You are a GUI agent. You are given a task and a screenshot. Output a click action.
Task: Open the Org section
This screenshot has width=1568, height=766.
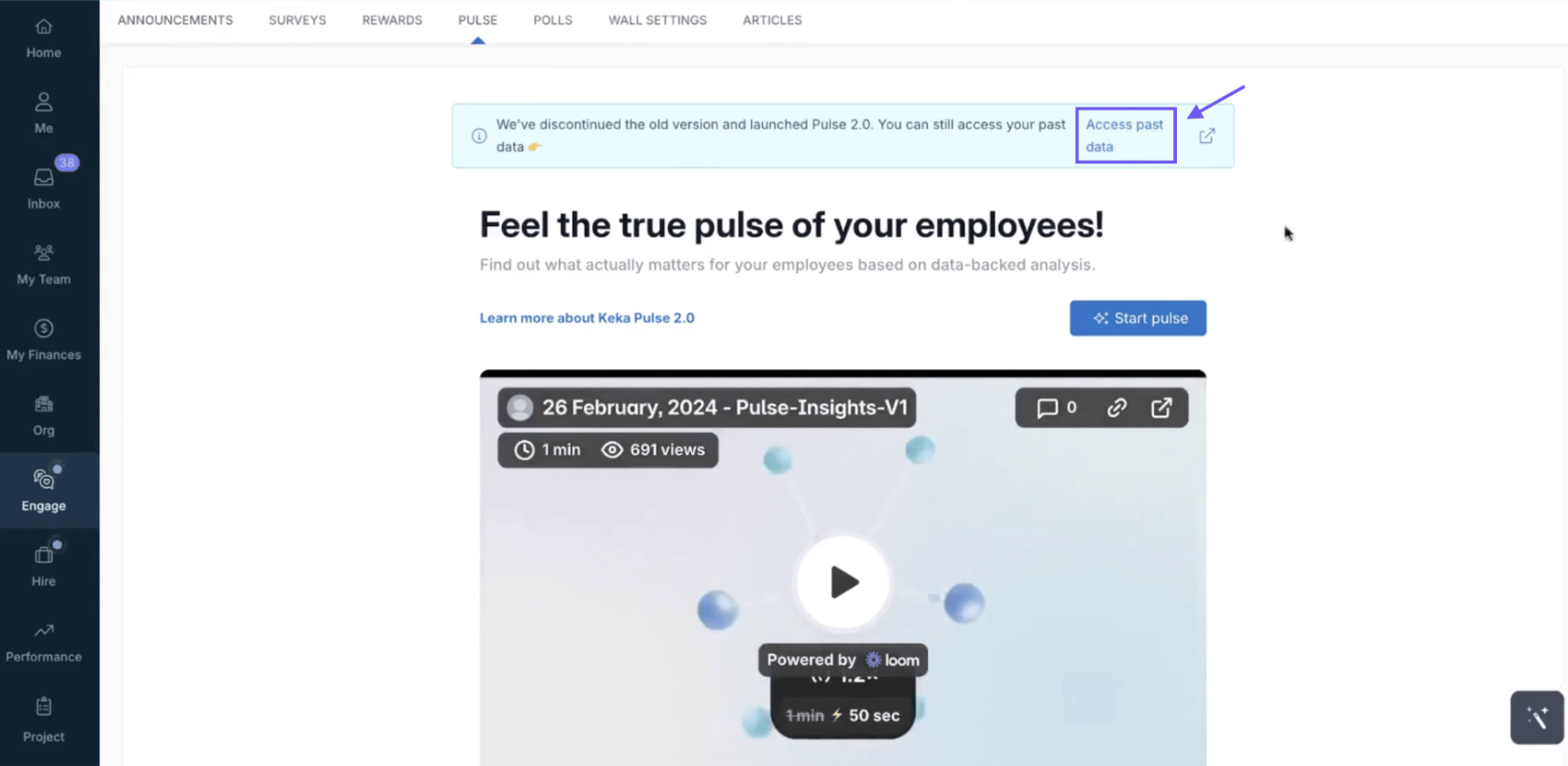point(43,415)
